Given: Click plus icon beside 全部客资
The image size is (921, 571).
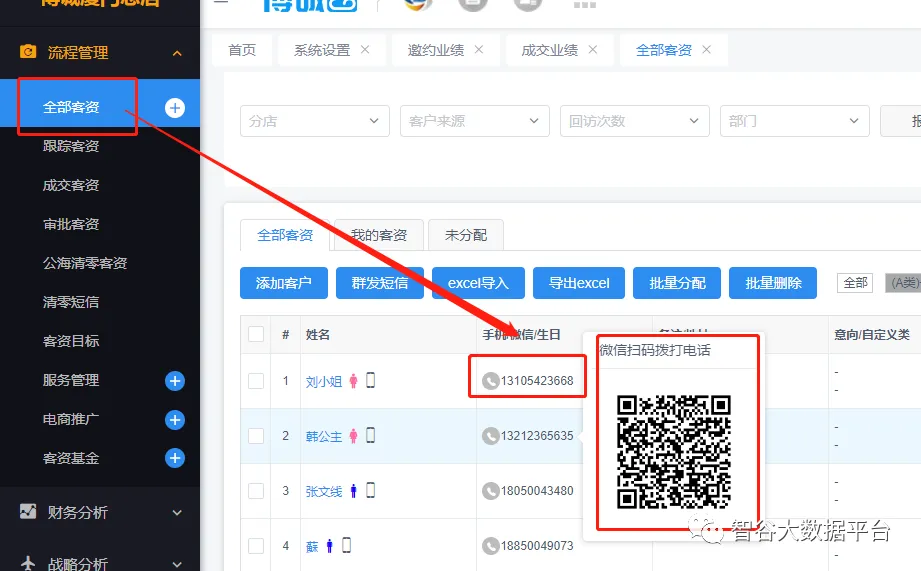Looking at the screenshot, I should tap(175, 108).
